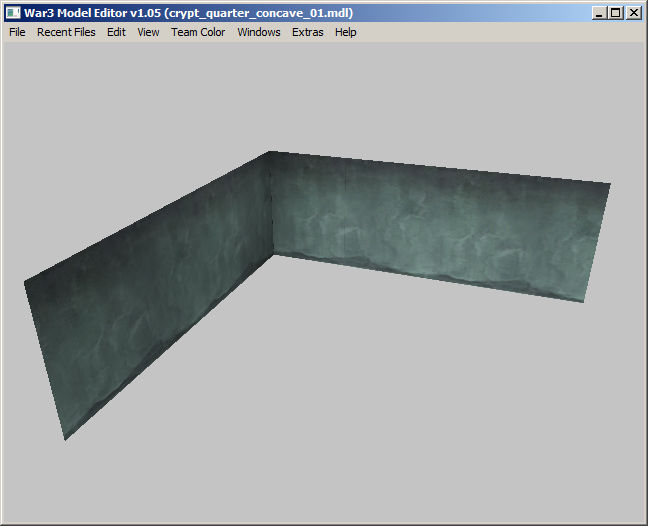Open the File menu
Screen dimensions: 648x526
17,32
